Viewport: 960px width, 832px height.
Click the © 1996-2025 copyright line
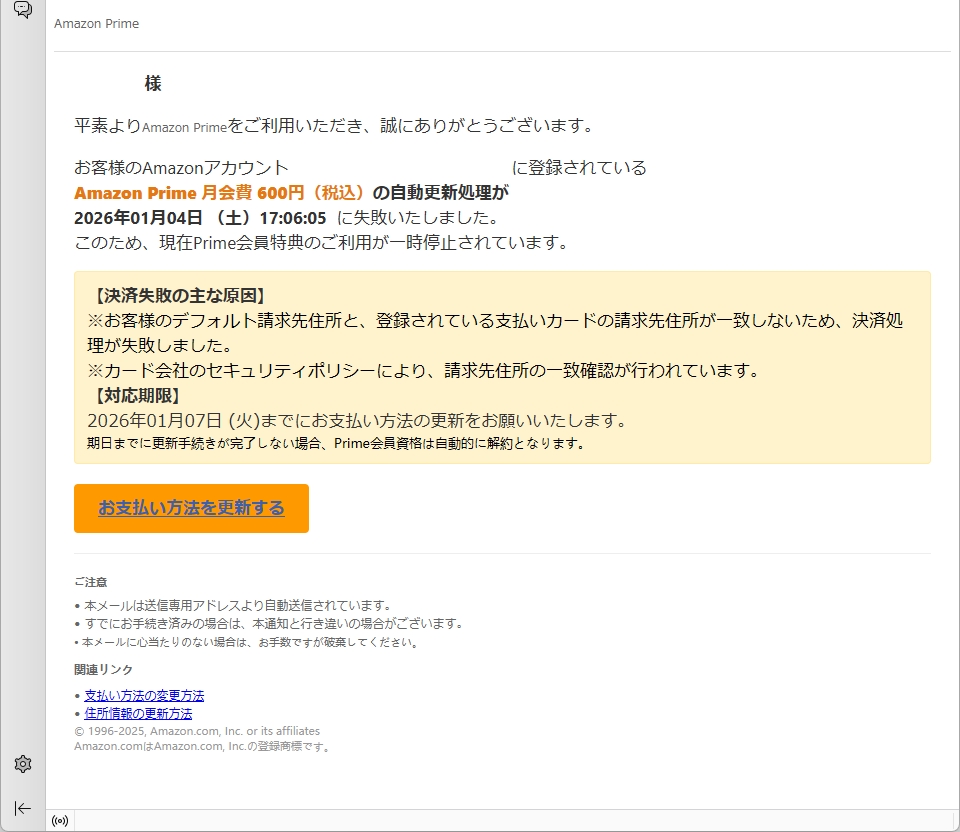(x=197, y=731)
